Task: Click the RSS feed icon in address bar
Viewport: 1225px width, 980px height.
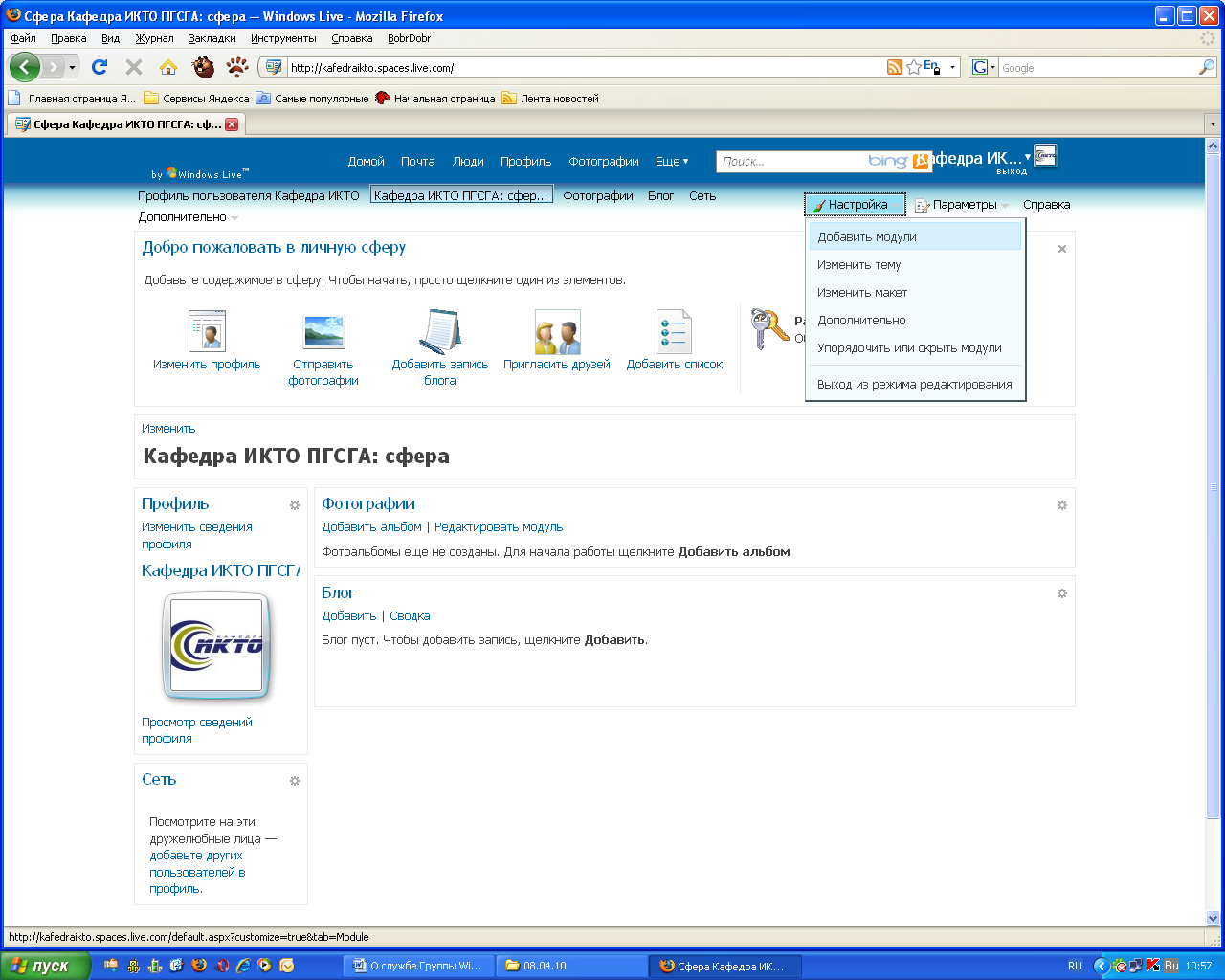Action: pos(895,67)
